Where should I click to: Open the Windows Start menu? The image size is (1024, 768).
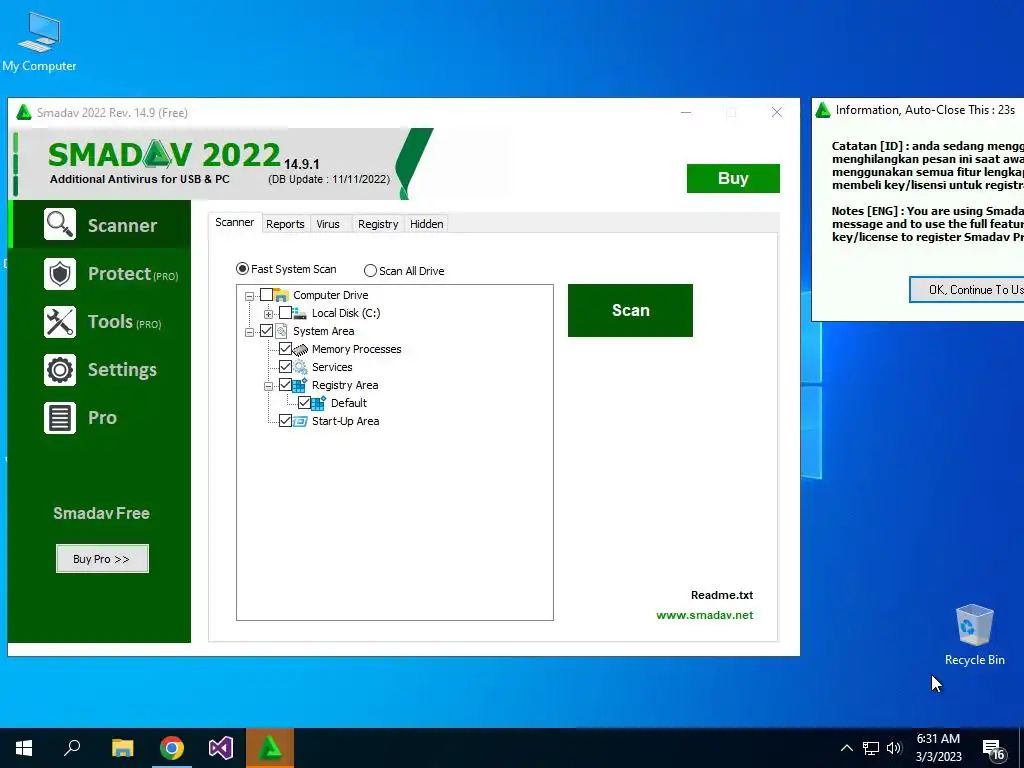click(24, 748)
